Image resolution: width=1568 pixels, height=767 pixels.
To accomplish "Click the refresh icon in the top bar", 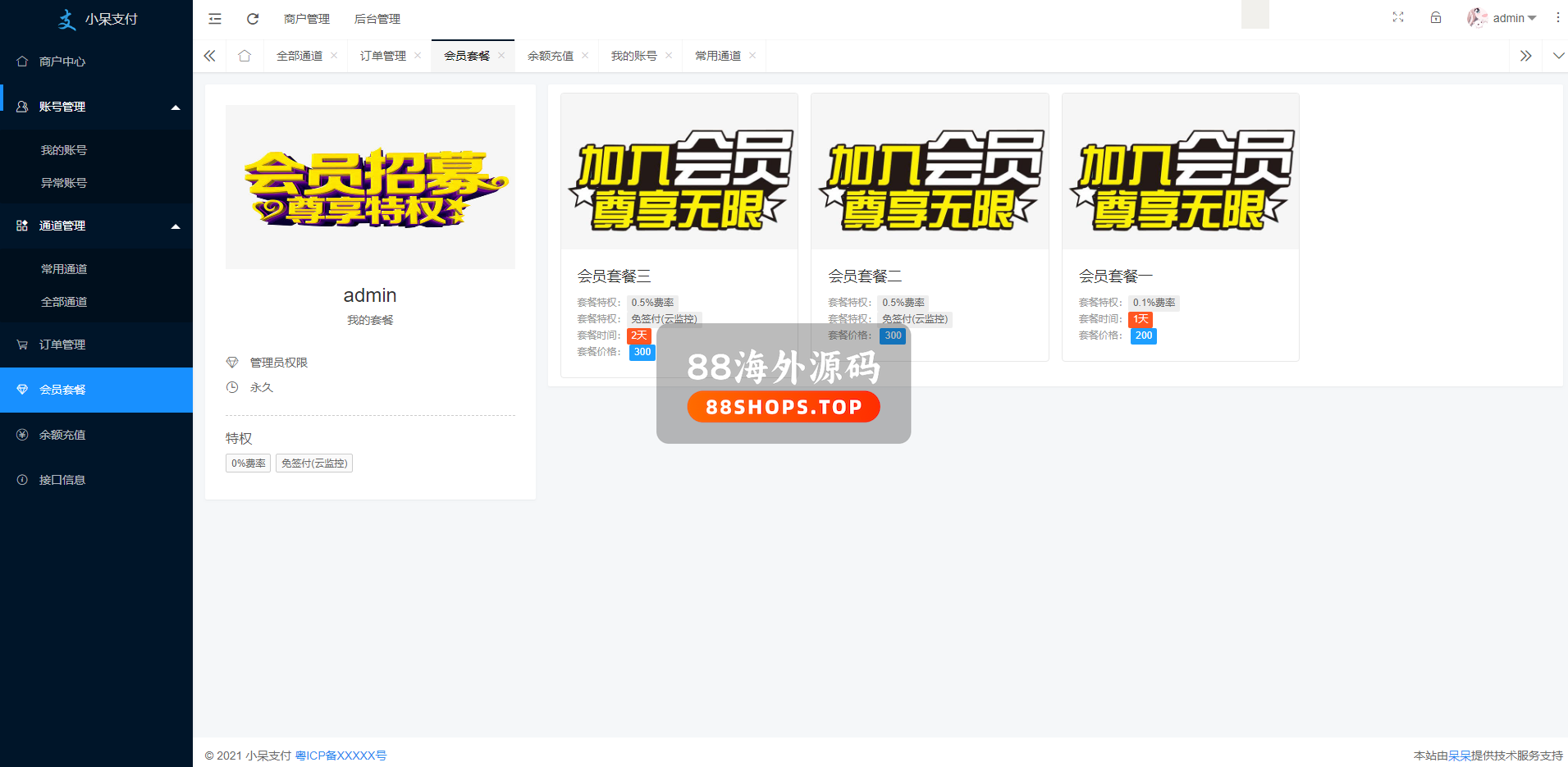I will coord(253,19).
